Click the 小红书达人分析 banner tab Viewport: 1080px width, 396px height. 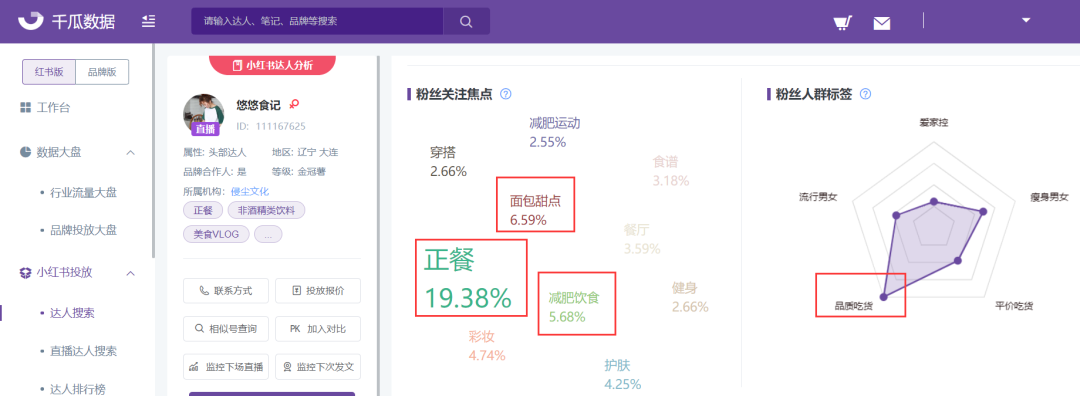point(273,65)
